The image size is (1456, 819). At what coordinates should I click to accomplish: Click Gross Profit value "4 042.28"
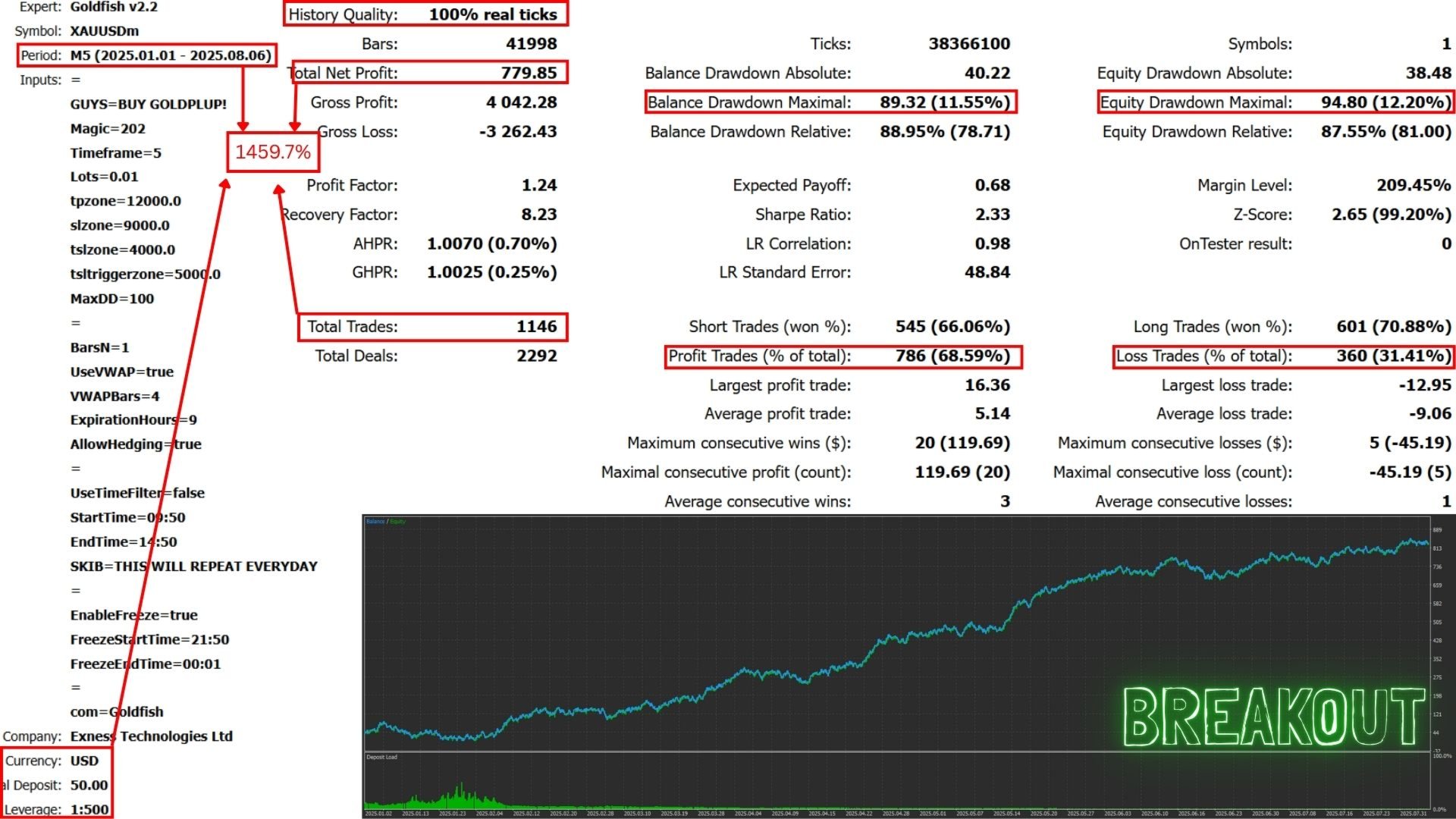[521, 102]
